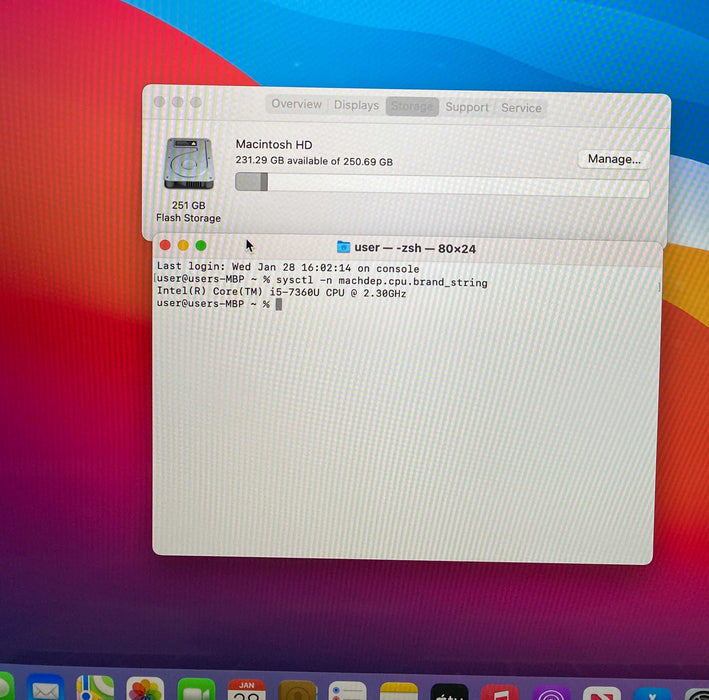Open Maps from the dock
The height and width of the screenshot is (700, 709).
pyautogui.click(x=95, y=688)
